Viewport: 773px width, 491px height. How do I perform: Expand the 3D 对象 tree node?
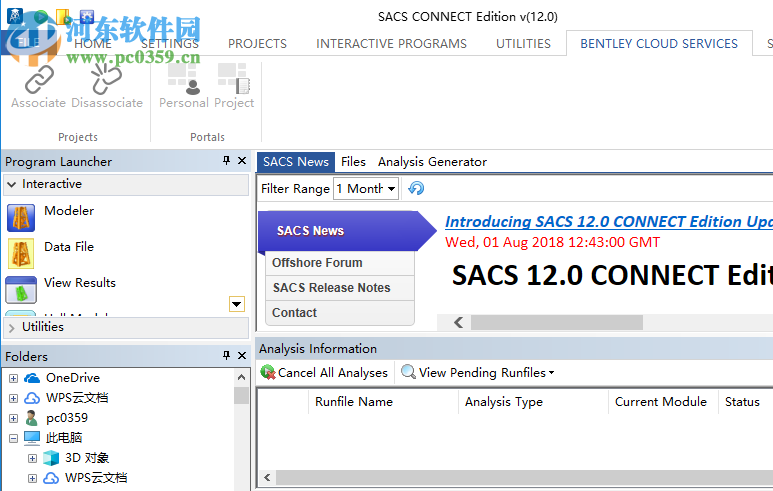[32, 458]
